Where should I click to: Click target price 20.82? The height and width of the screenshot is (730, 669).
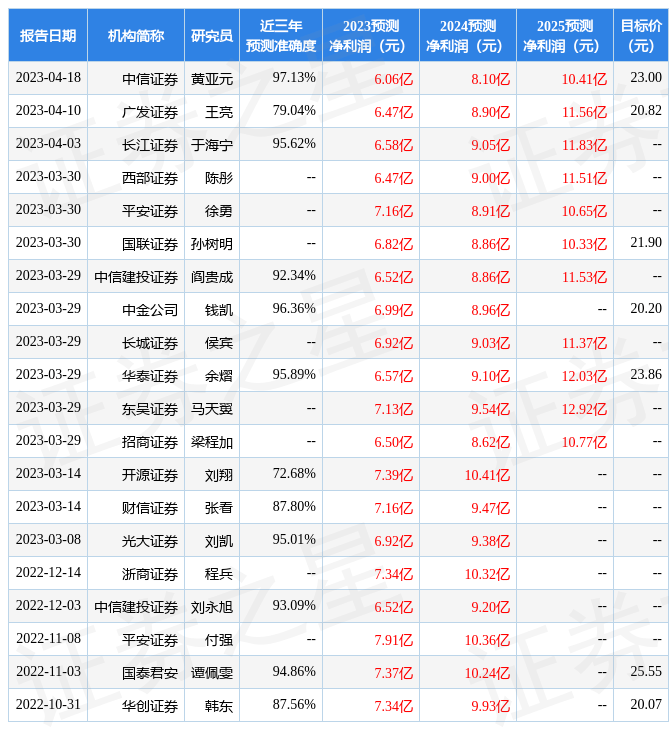tap(646, 111)
